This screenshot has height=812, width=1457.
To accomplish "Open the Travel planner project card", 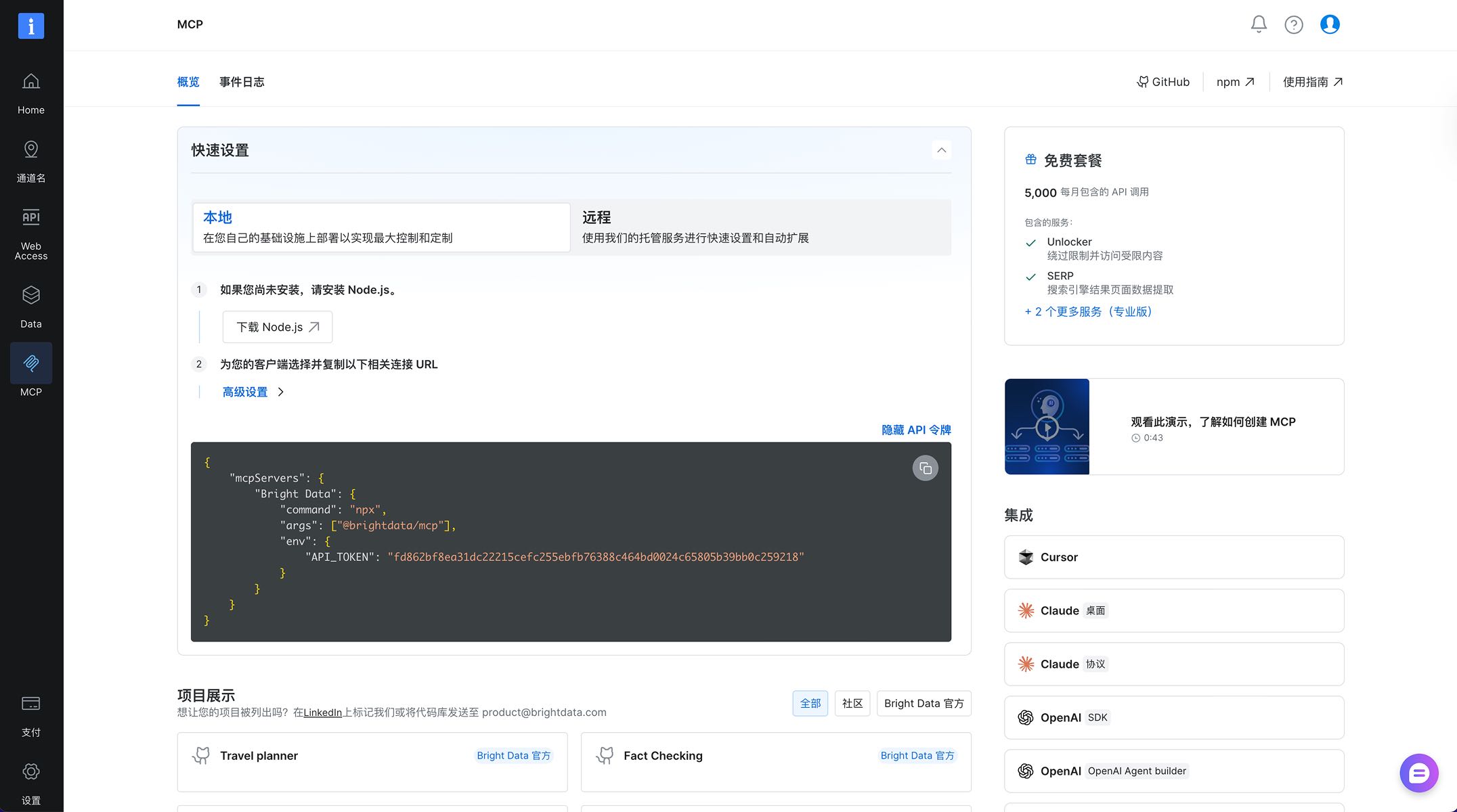I will pos(372,762).
